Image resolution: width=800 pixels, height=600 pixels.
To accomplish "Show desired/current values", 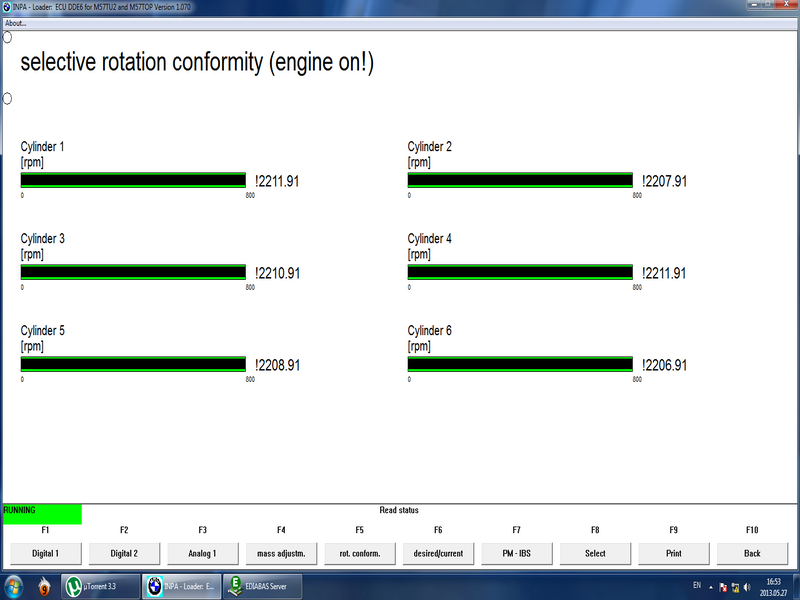I will (438, 552).
